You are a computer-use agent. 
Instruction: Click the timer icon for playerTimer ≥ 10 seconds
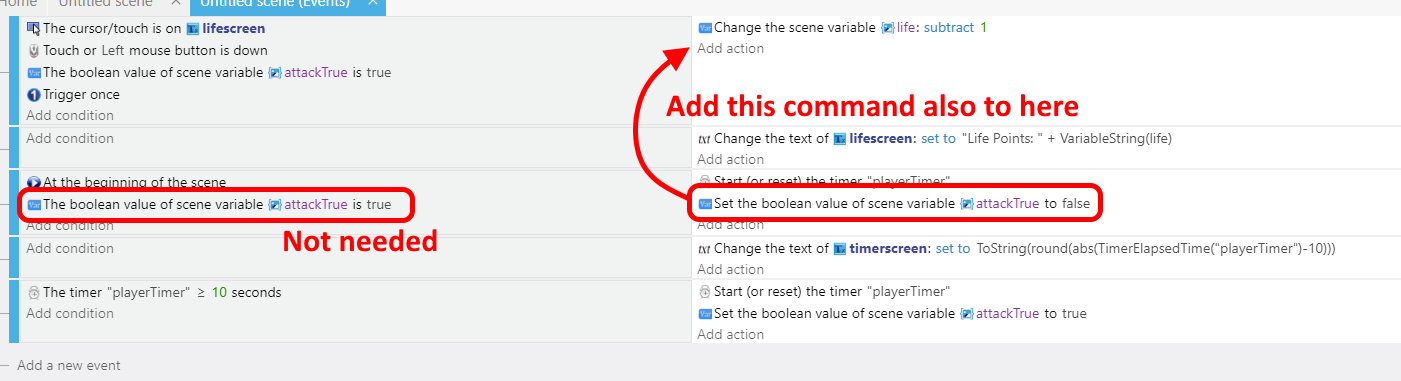point(34,293)
